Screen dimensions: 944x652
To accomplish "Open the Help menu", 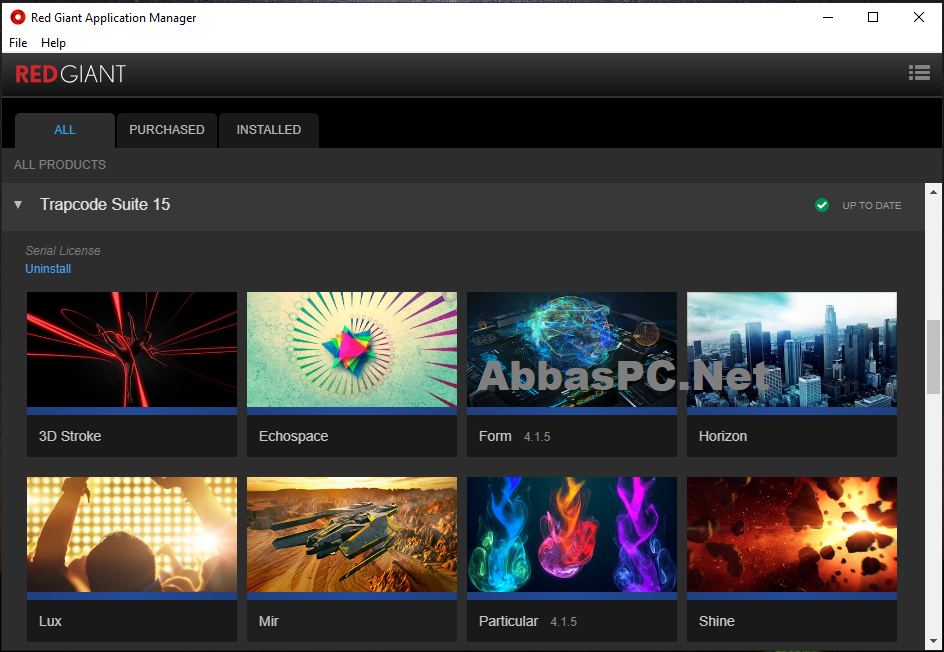I will tap(53, 43).
